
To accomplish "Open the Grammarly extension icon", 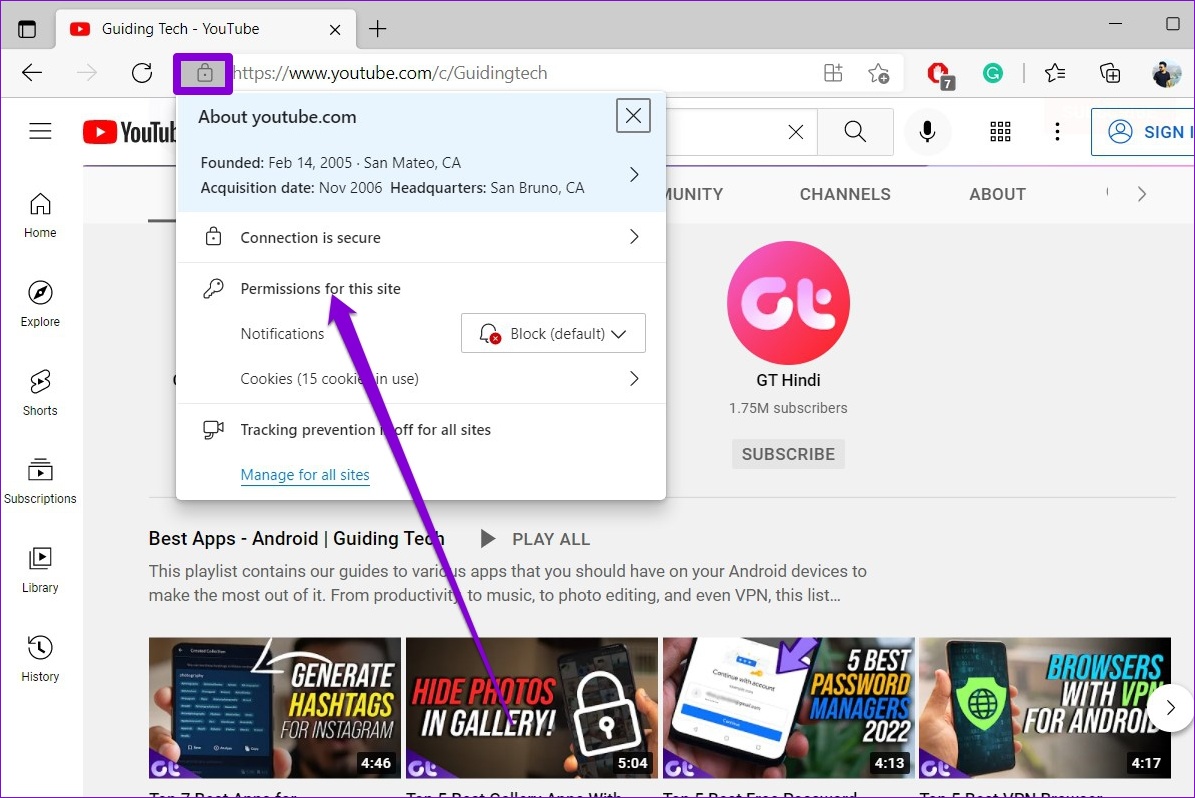I will point(992,73).
